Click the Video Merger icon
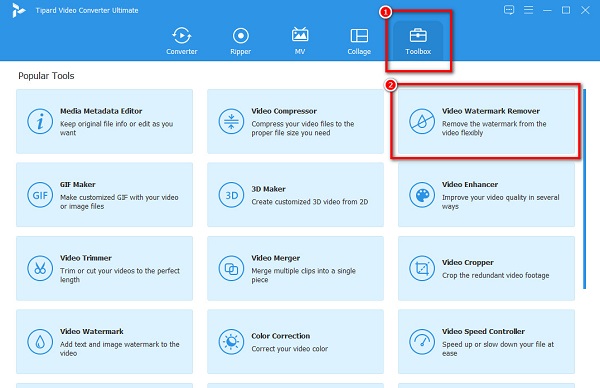The image size is (600, 388). coord(231,268)
